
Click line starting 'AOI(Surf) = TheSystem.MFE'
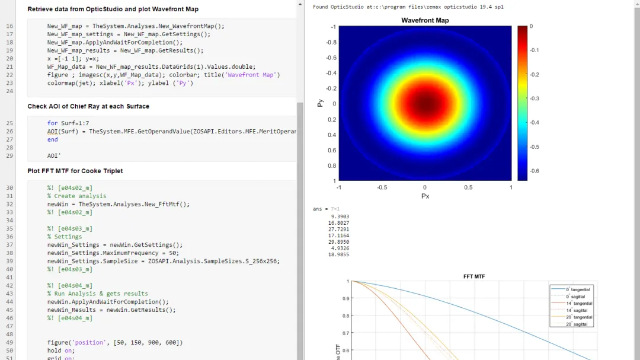click(171, 131)
